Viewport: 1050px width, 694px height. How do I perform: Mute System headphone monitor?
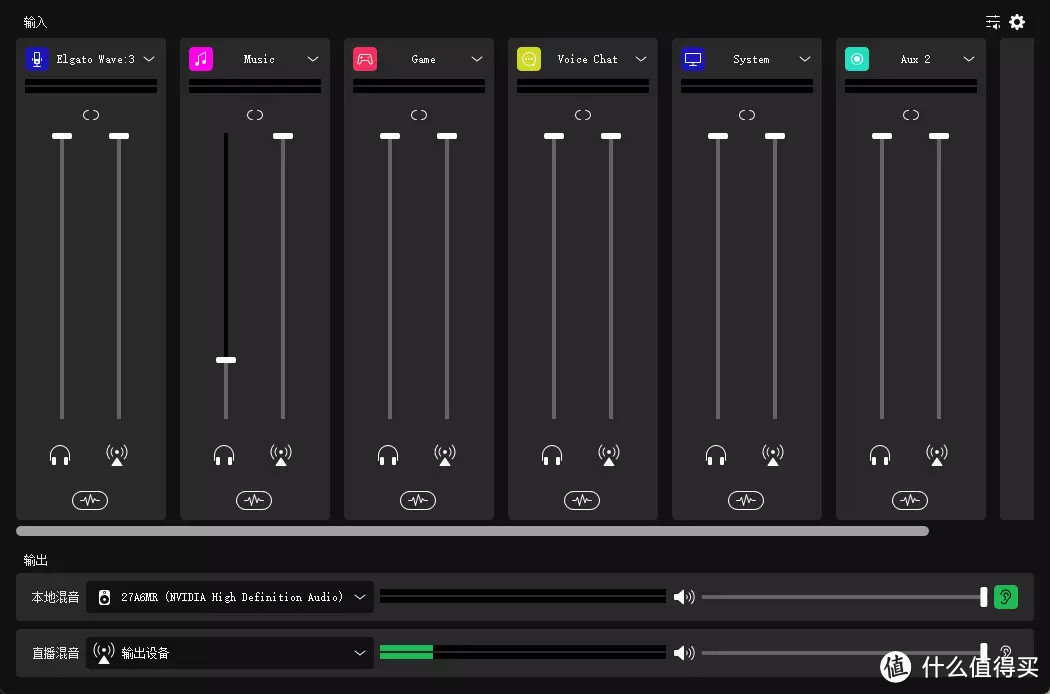pos(717,456)
